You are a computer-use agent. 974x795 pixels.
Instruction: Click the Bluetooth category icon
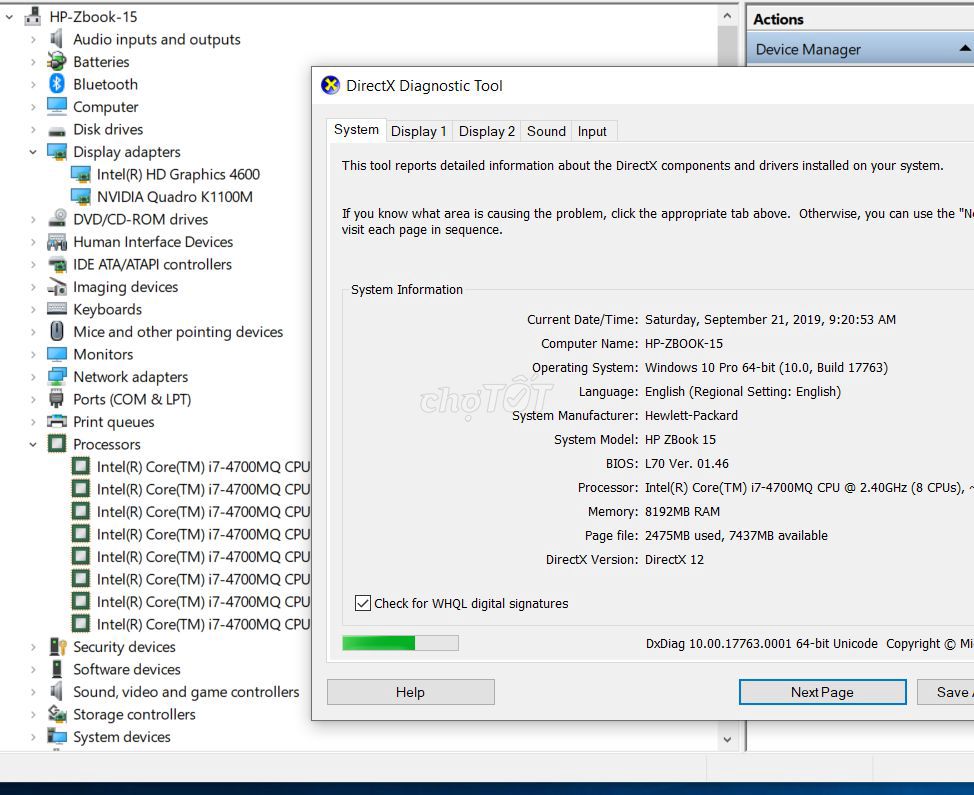pyautogui.click(x=57, y=84)
